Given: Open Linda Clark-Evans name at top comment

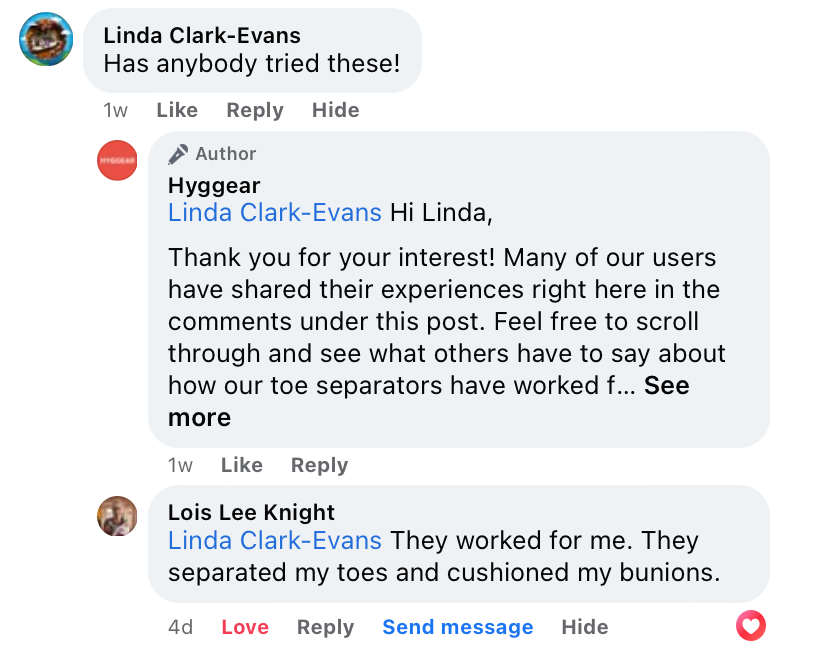Looking at the screenshot, I should point(202,35).
